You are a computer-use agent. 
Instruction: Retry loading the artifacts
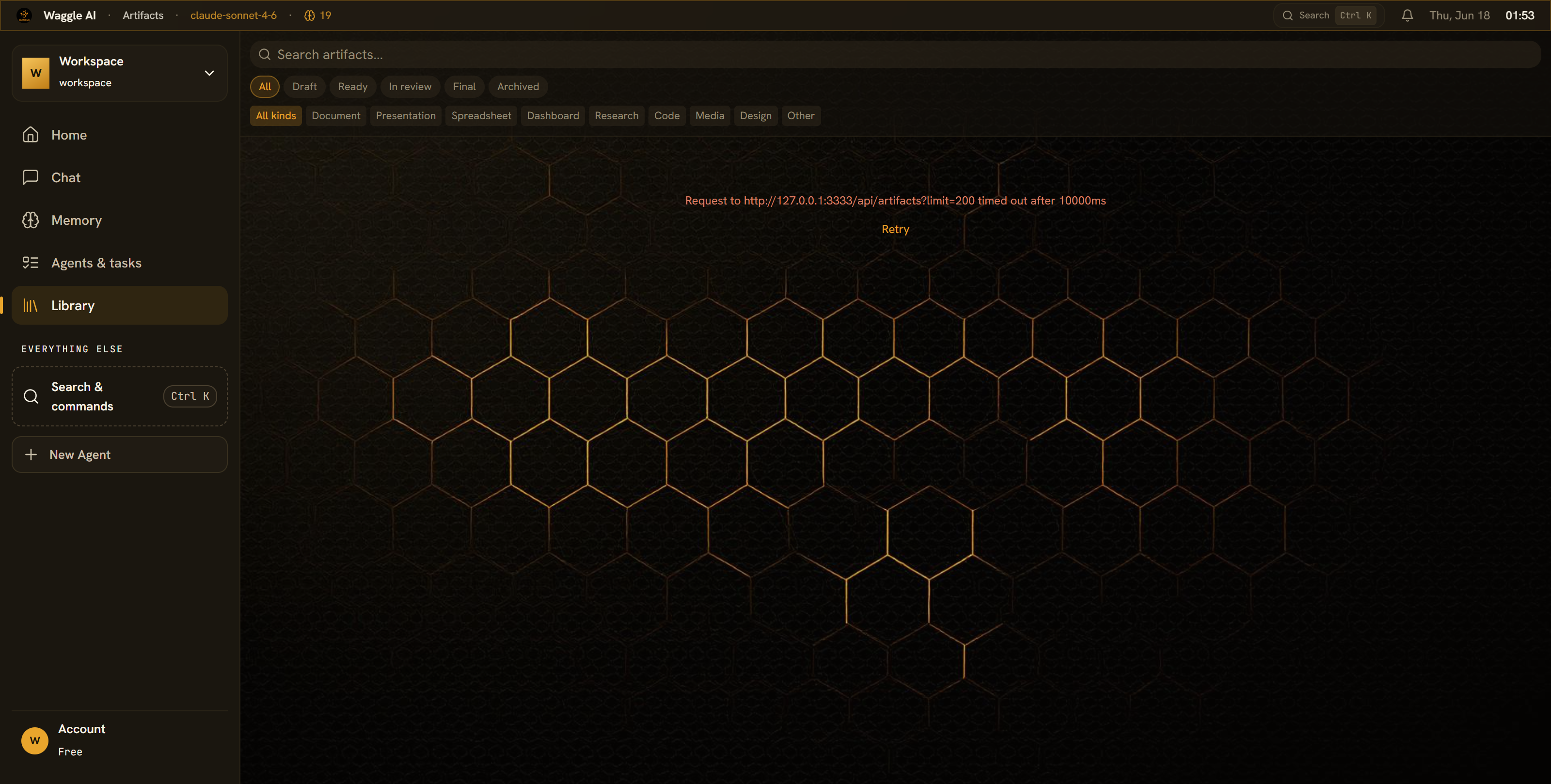(895, 229)
